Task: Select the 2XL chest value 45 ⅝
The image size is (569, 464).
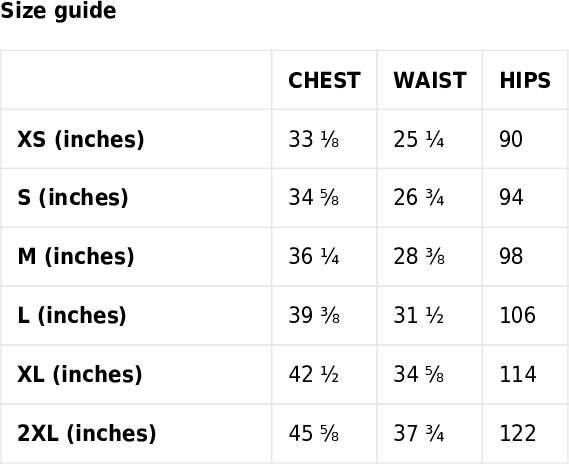Action: tap(314, 433)
